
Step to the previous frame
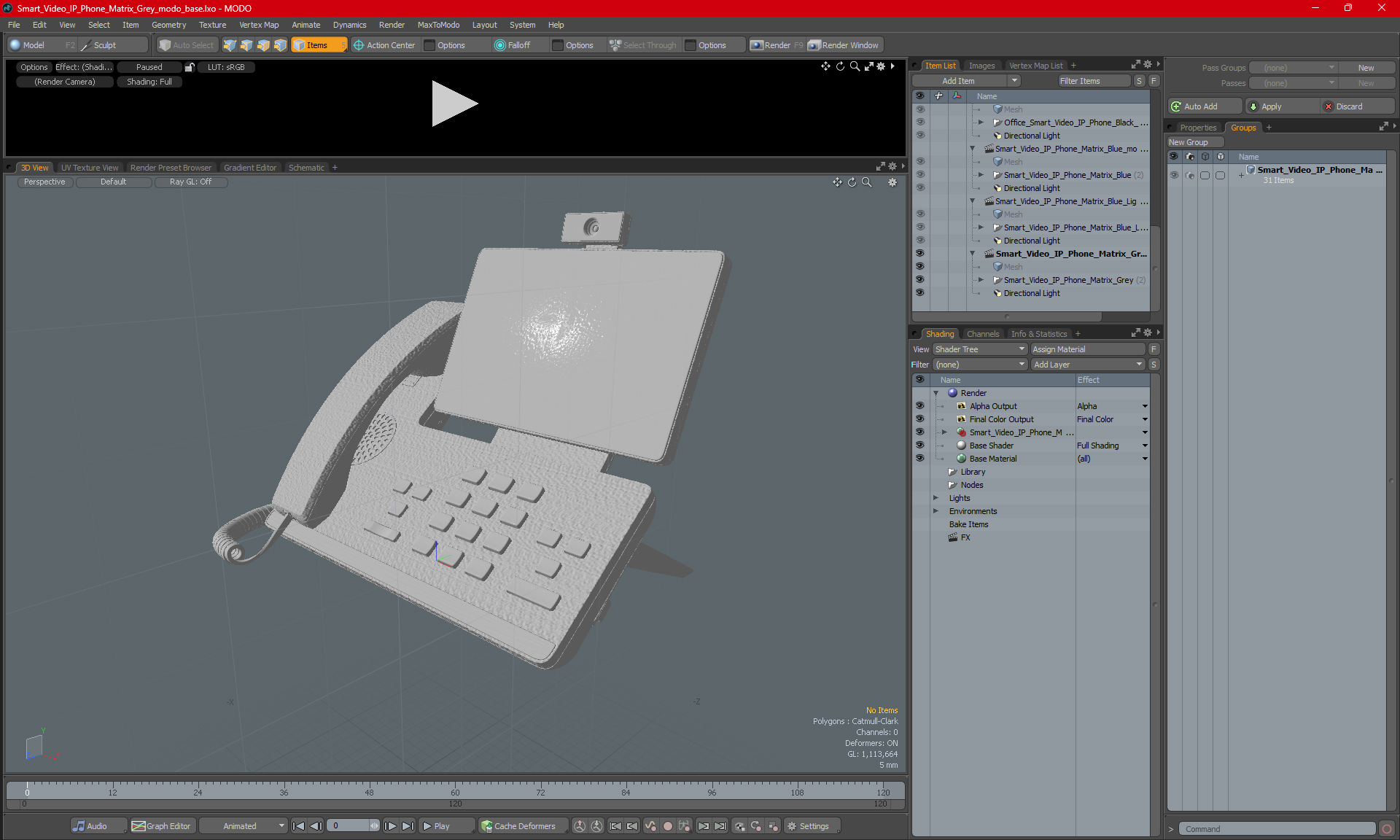316,826
